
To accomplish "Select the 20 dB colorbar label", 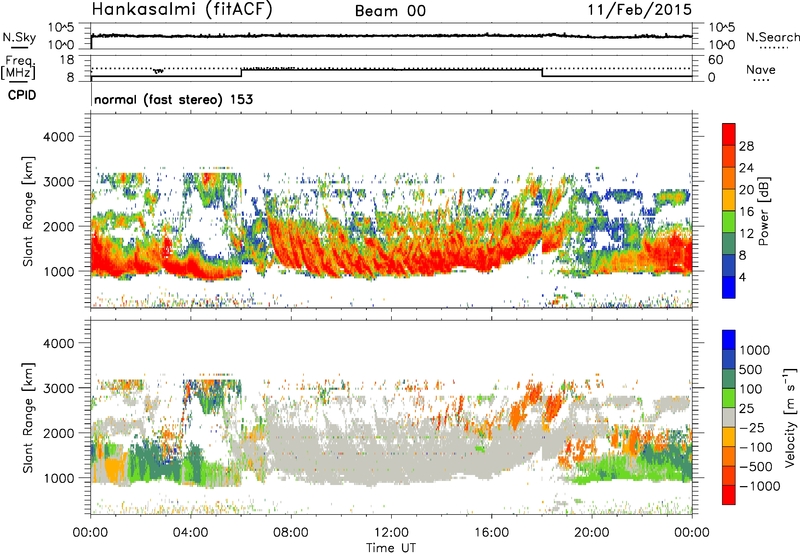I will click(x=746, y=190).
